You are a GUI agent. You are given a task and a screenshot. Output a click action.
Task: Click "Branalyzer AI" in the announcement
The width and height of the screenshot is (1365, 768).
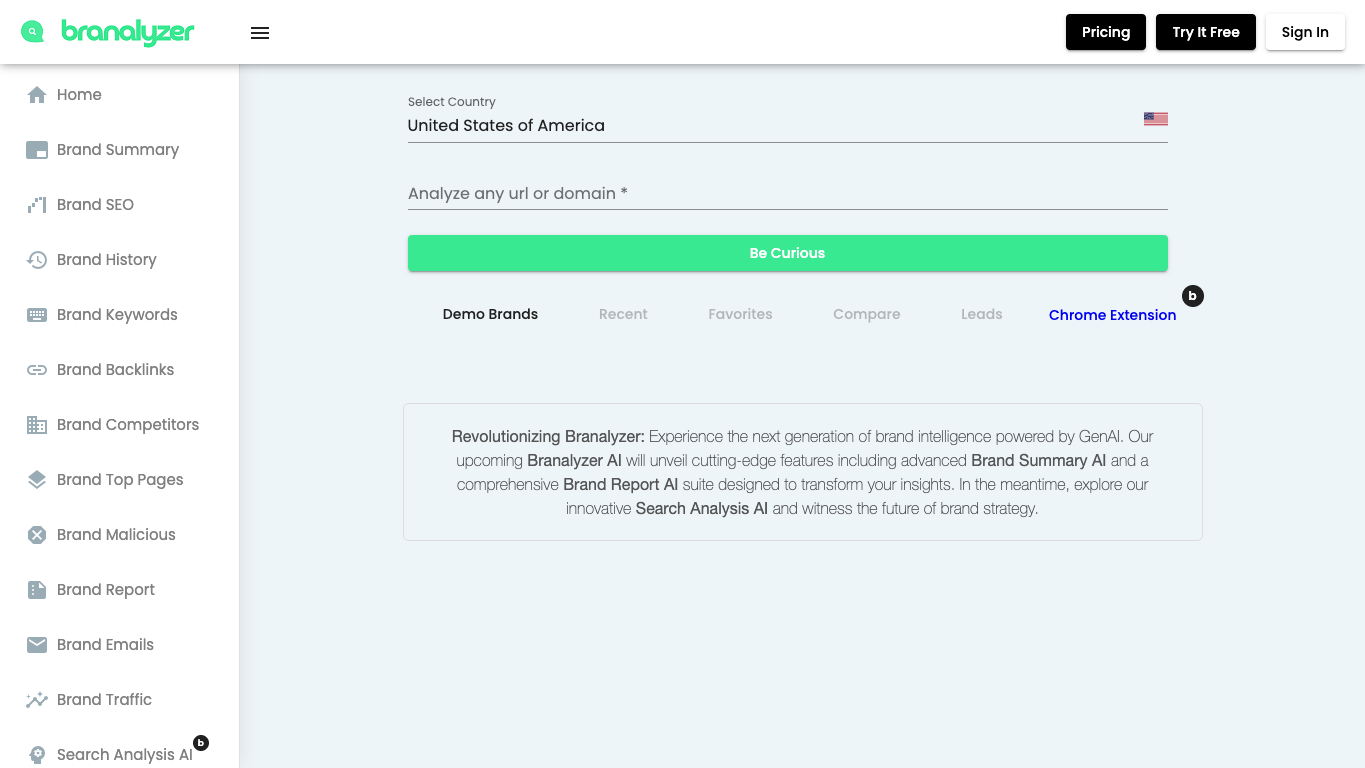pyautogui.click(x=574, y=461)
